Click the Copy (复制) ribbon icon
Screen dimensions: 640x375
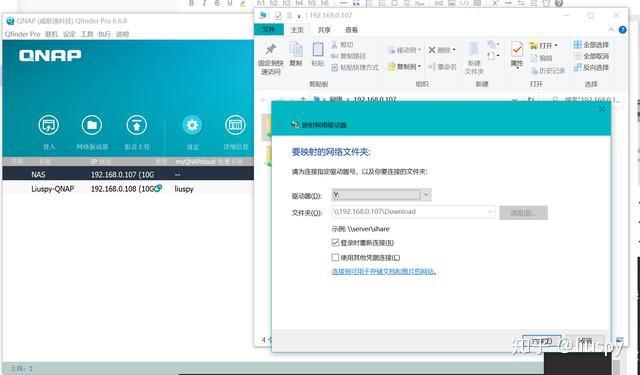click(296, 54)
